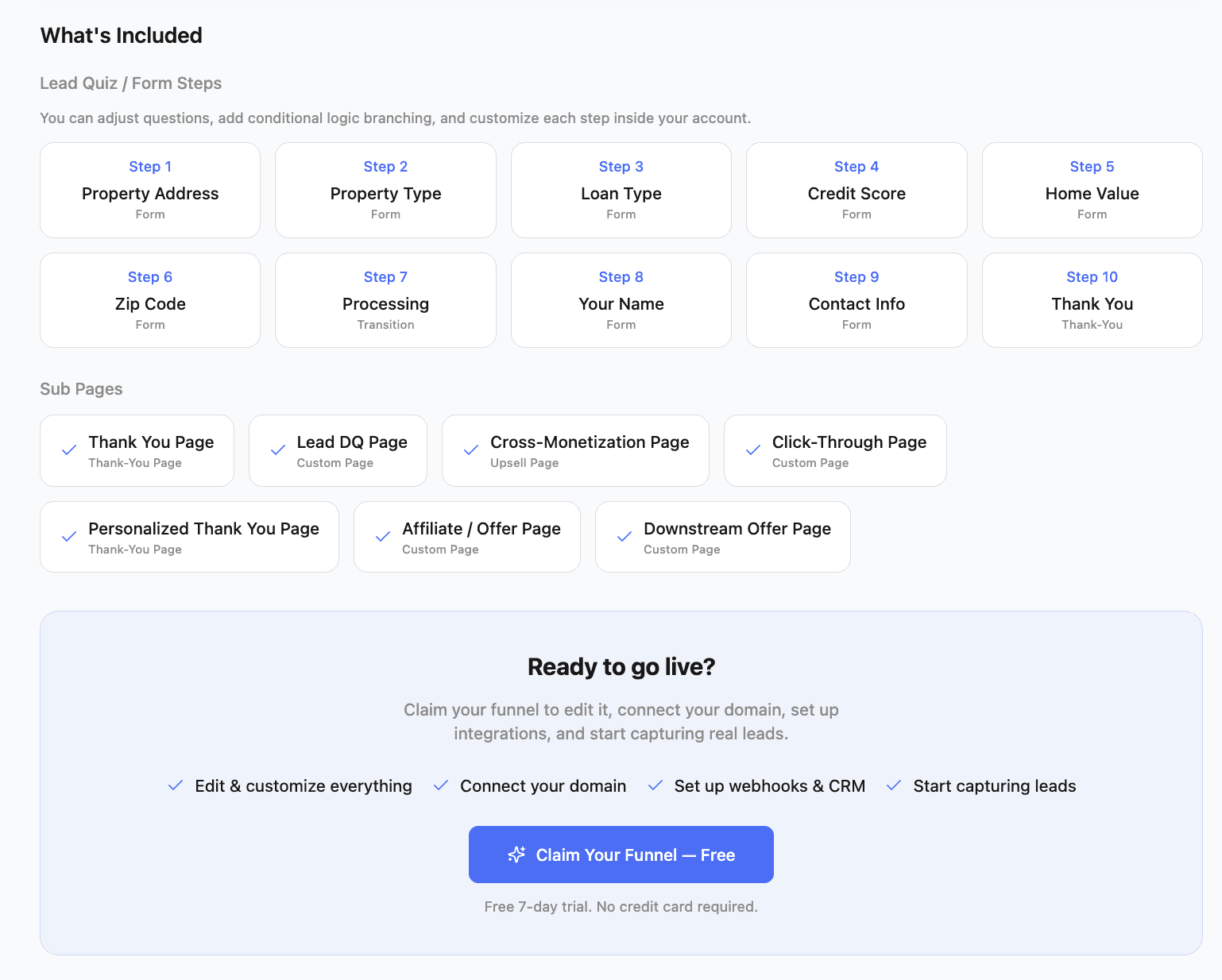Open the Step 7 Processing transition card
The image size is (1222, 980).
click(x=385, y=300)
